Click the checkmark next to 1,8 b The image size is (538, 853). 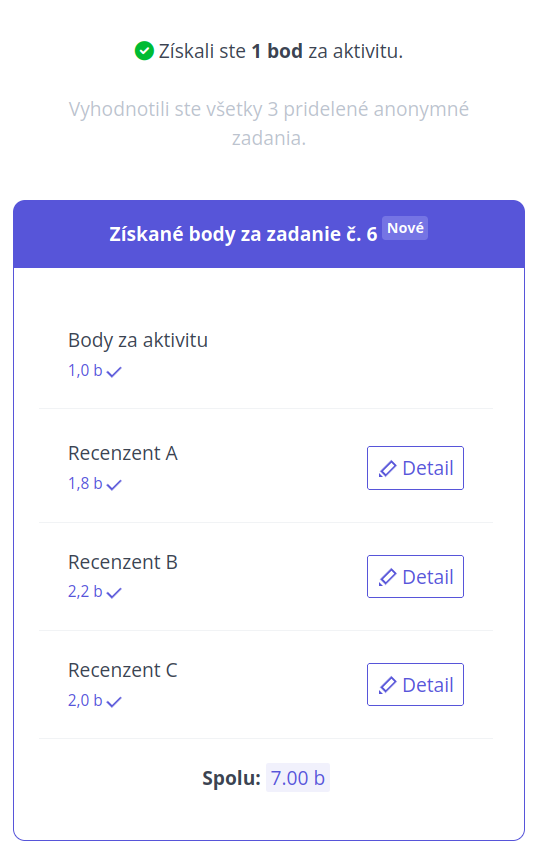[114, 485]
